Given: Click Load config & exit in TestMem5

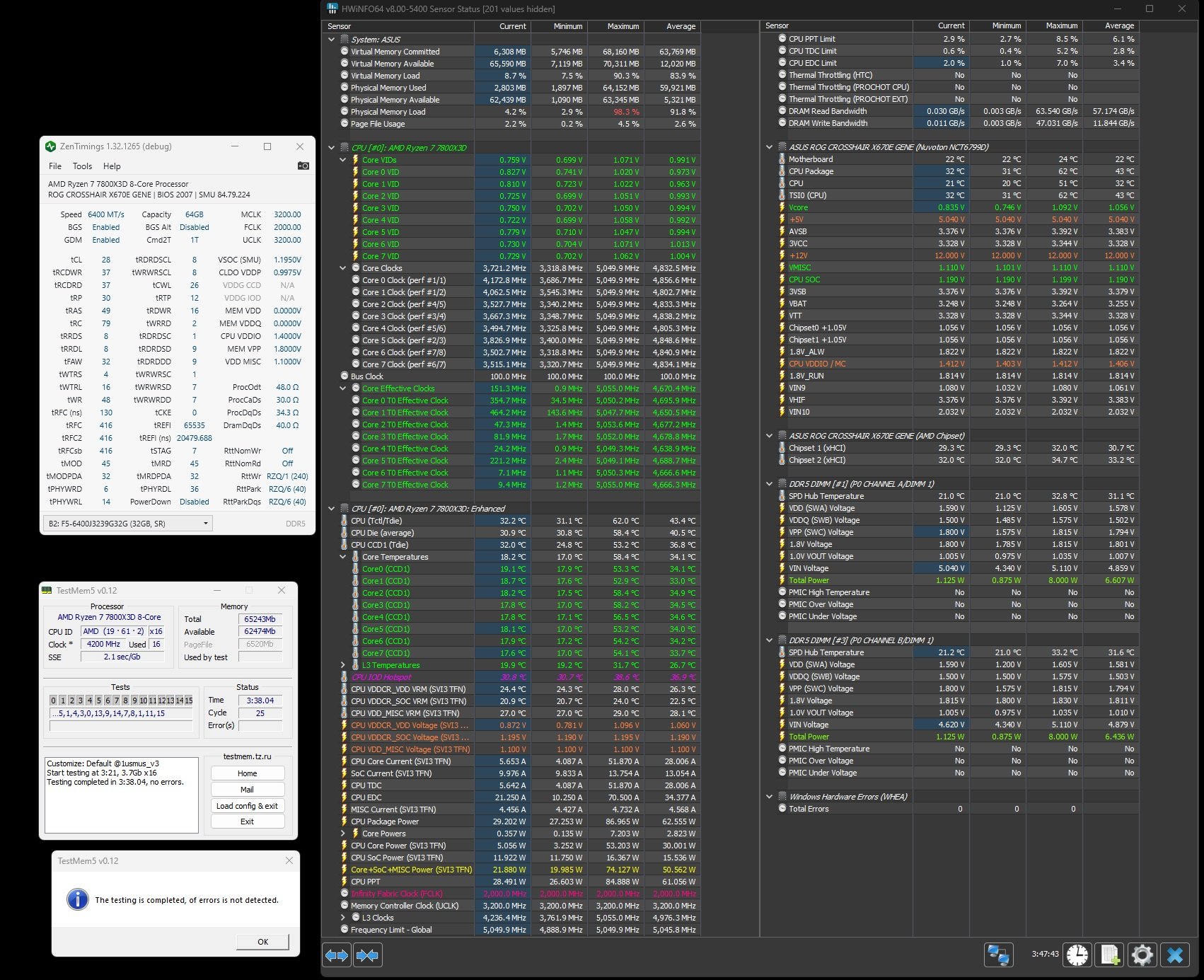Looking at the screenshot, I should point(248,806).
